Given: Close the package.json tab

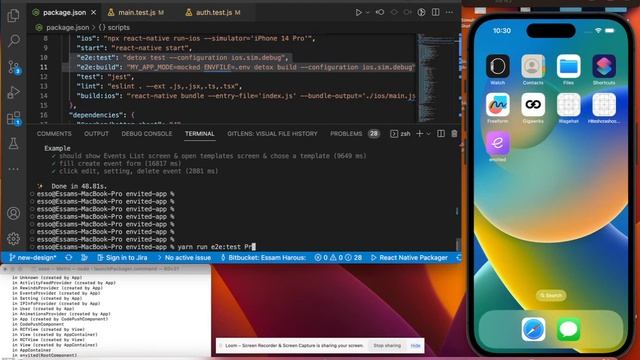Looking at the screenshot, I should [x=93, y=13].
